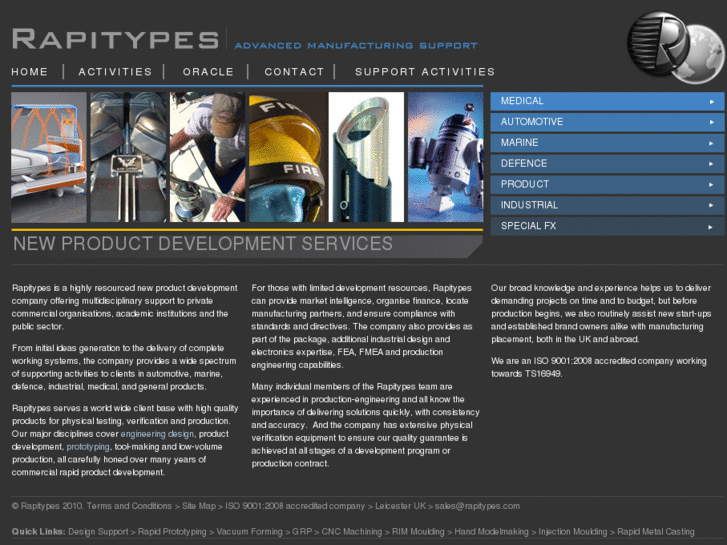Expand the Product arrow indicator
Screen dimensions: 727x545
[712, 185]
